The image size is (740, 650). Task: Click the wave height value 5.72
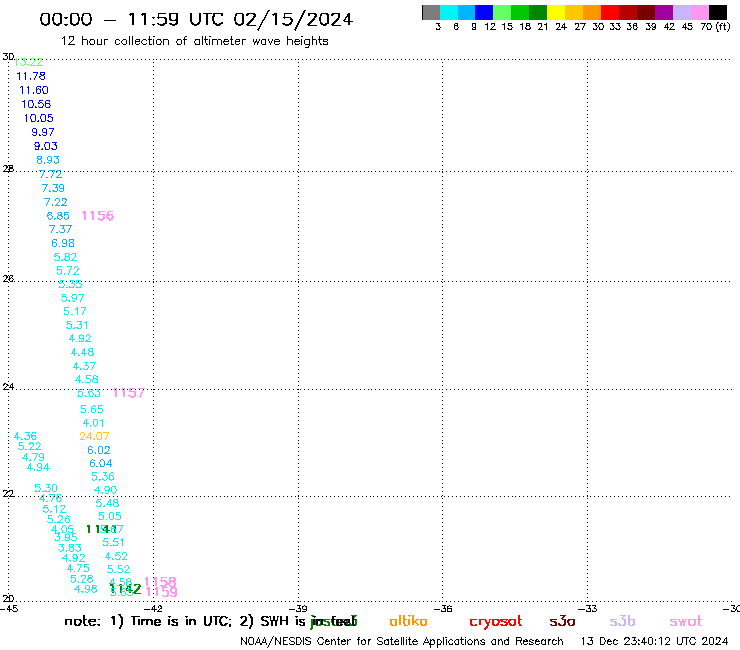[x=68, y=270]
